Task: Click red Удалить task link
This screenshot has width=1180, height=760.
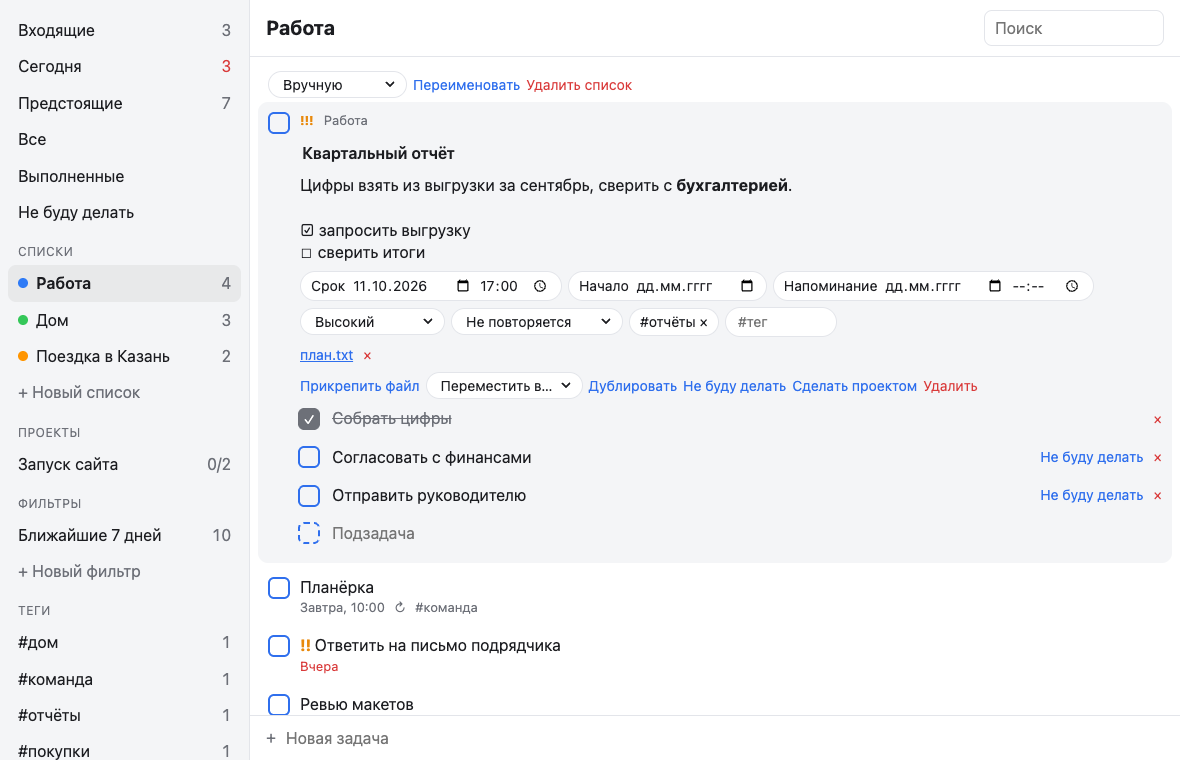Action: [950, 386]
